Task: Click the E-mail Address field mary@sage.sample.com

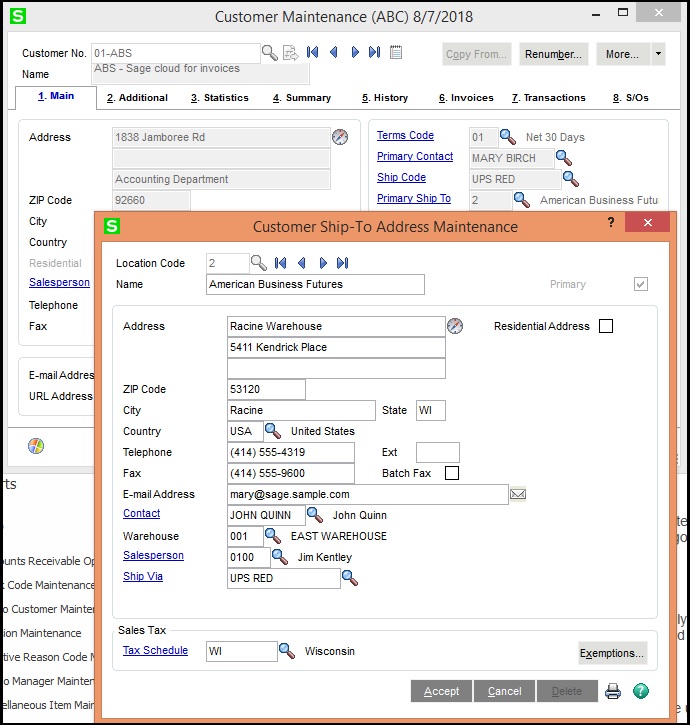Action: click(x=368, y=494)
